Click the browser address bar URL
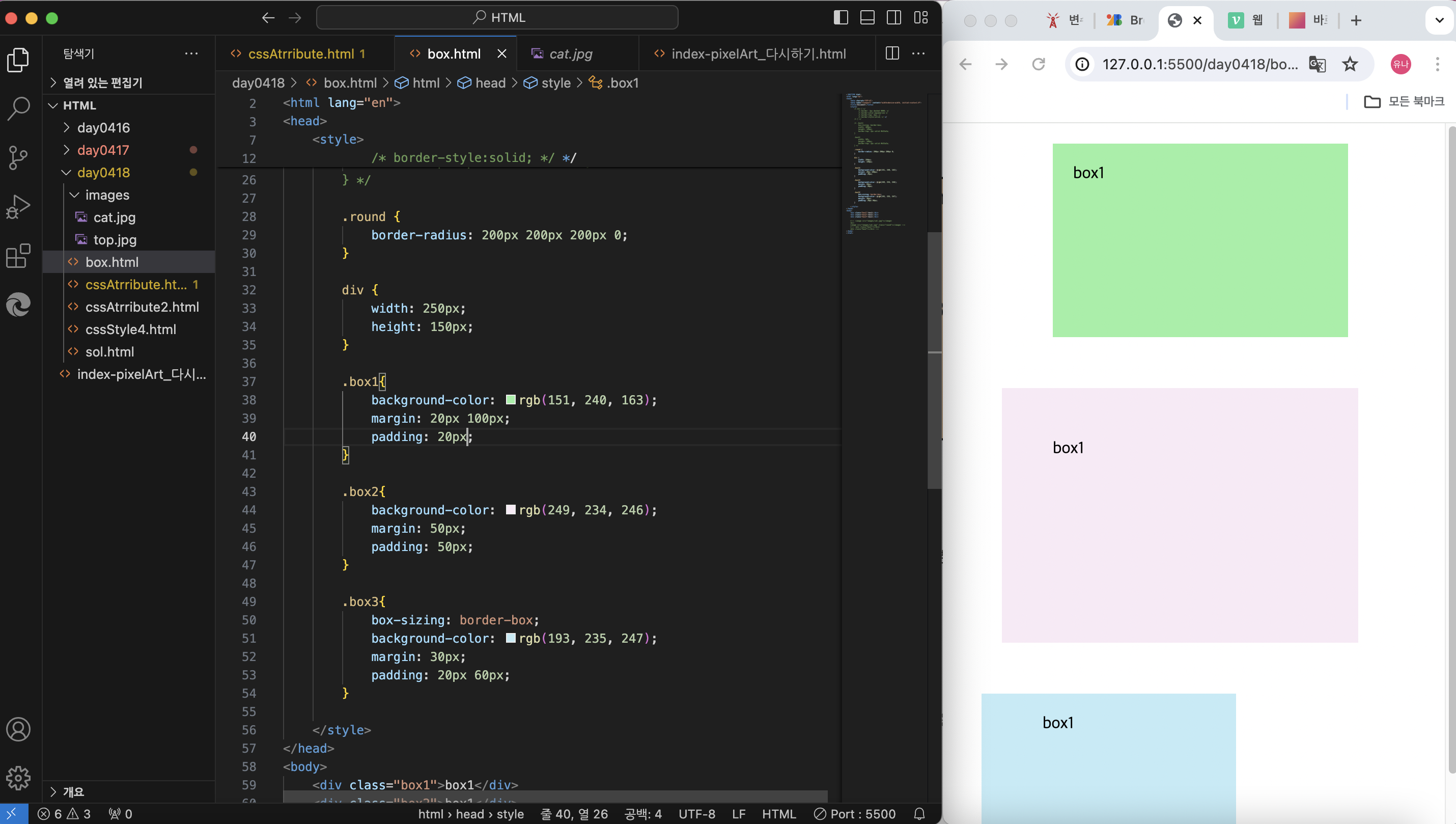This screenshot has height=824, width=1456. [1199, 64]
